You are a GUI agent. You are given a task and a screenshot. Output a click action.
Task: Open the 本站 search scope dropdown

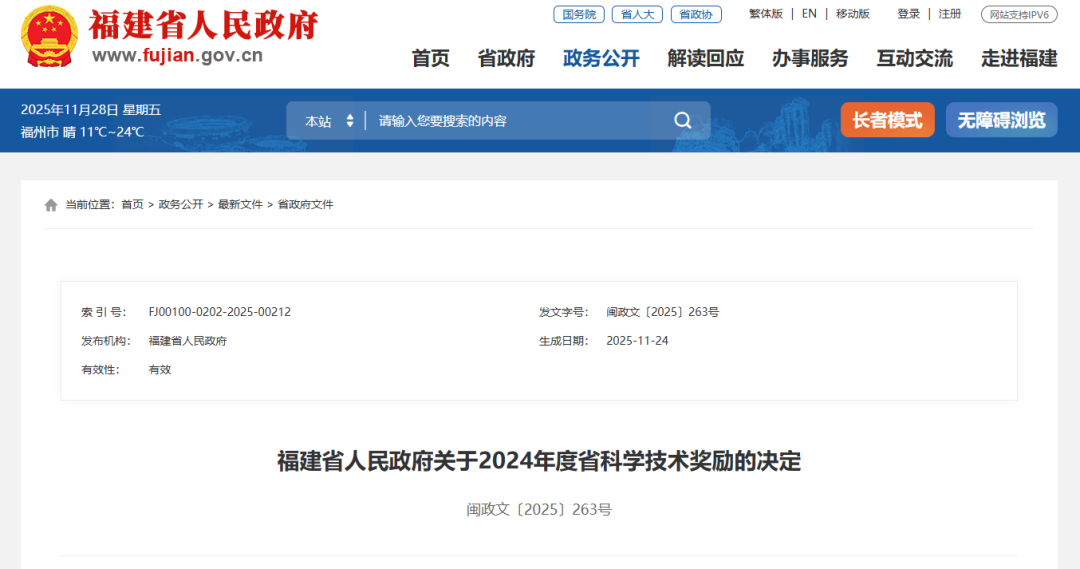(330, 121)
